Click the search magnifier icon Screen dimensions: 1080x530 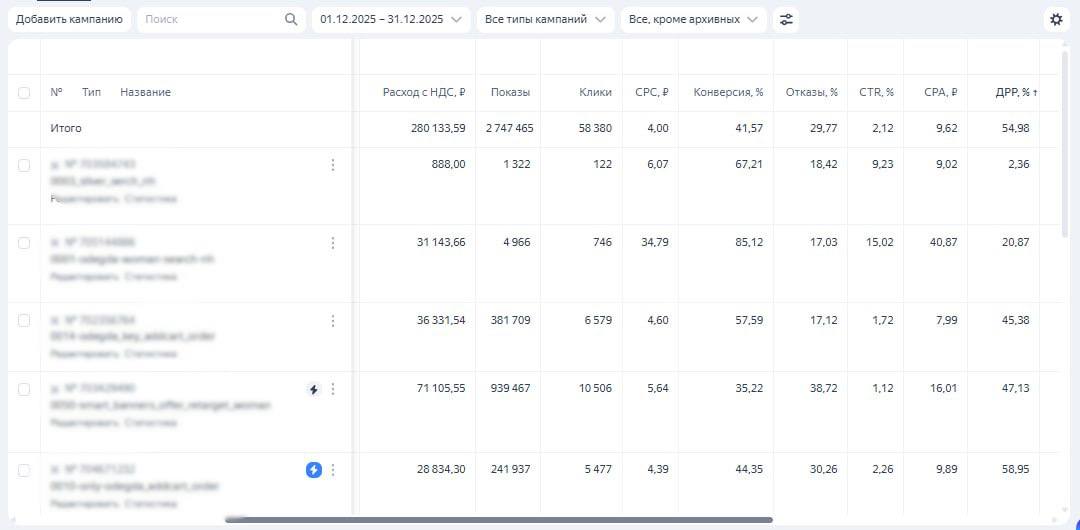[291, 19]
